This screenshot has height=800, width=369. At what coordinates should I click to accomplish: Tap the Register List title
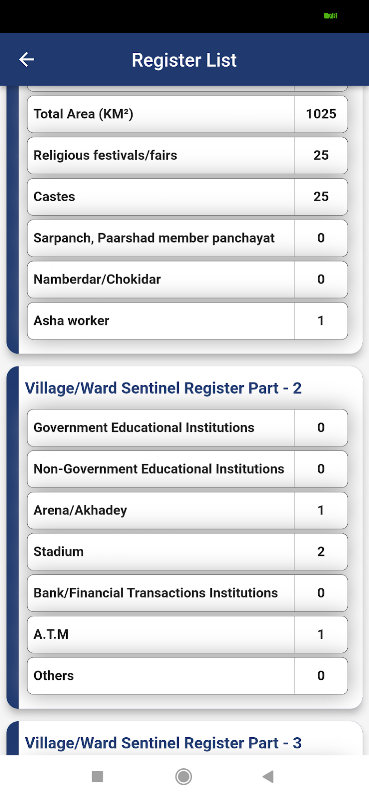pyautogui.click(x=184, y=60)
